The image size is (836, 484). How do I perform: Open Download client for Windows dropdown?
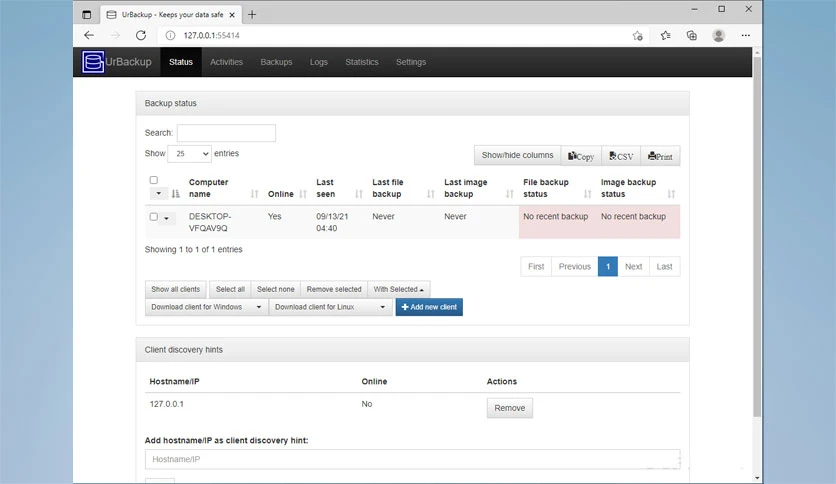tap(206, 307)
